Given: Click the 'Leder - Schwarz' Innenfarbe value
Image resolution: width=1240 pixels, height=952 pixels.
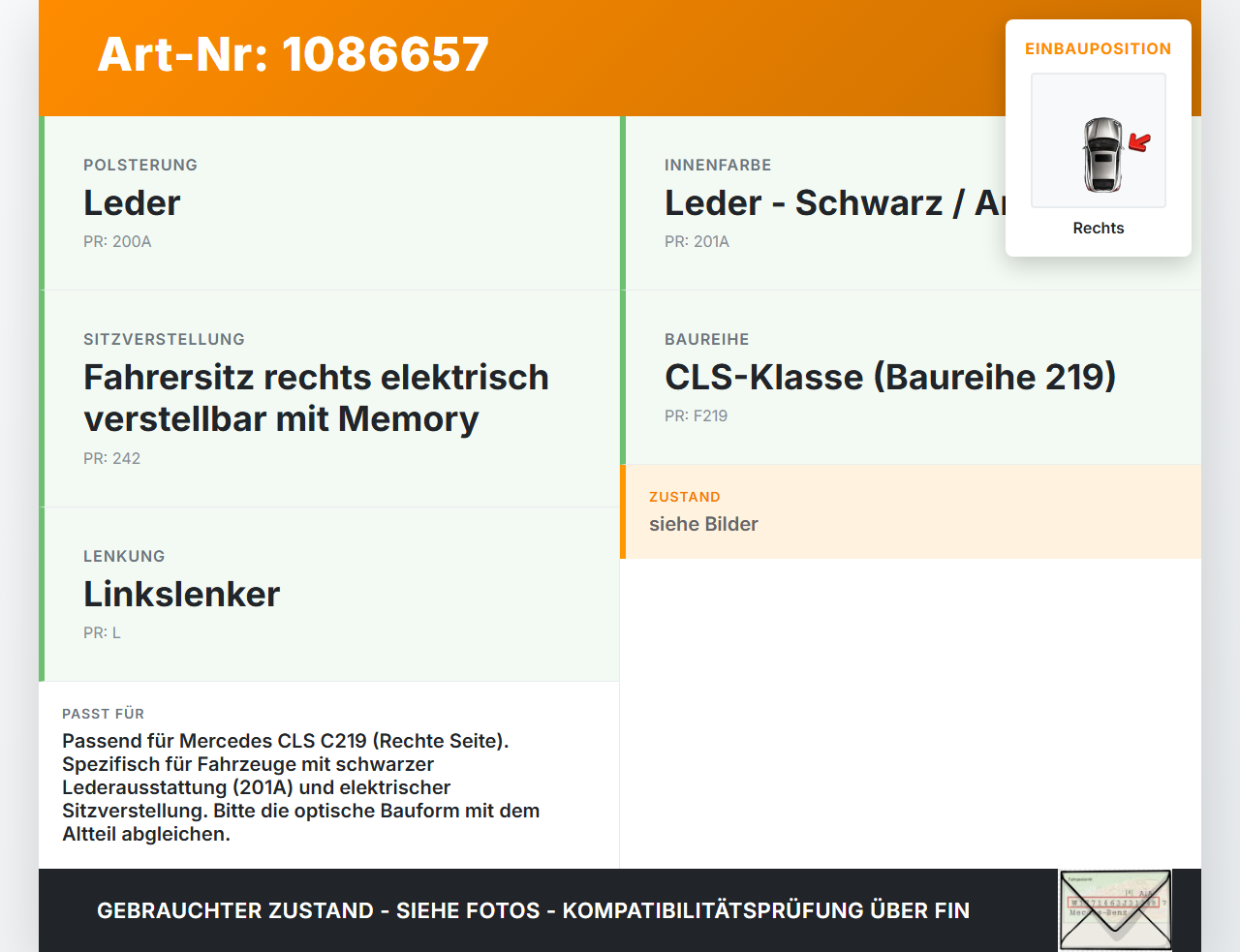Looking at the screenshot, I should (835, 203).
